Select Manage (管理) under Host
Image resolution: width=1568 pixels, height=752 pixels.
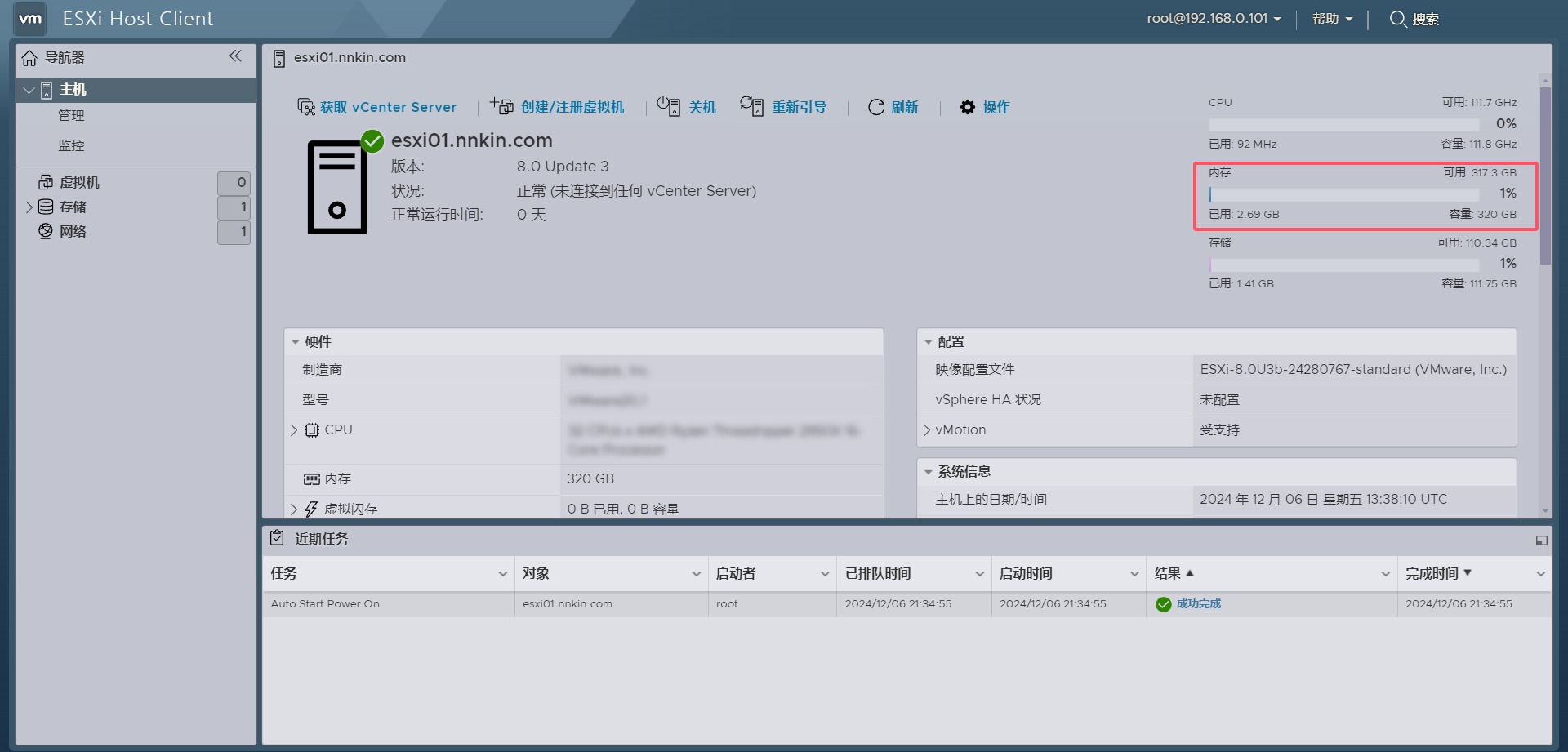coord(72,116)
